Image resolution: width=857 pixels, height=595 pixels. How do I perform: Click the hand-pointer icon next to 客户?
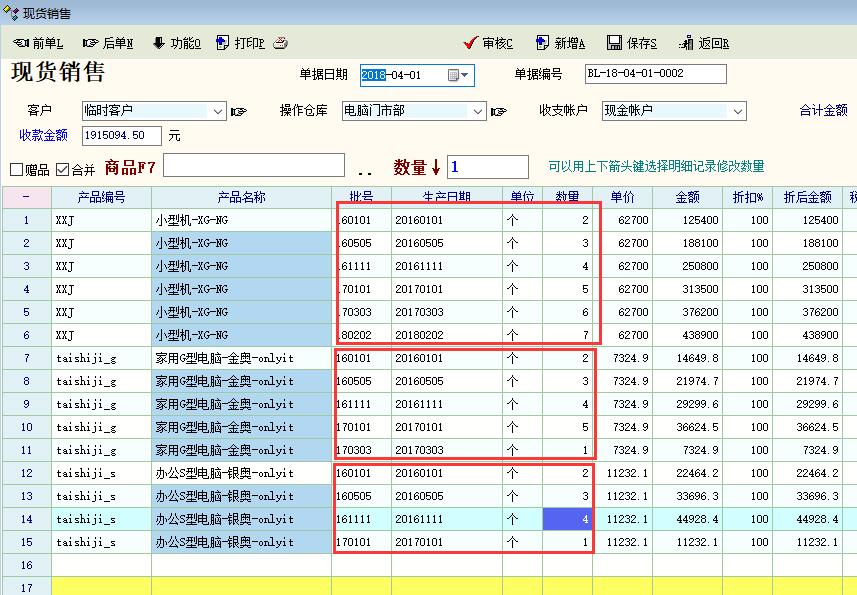(239, 111)
